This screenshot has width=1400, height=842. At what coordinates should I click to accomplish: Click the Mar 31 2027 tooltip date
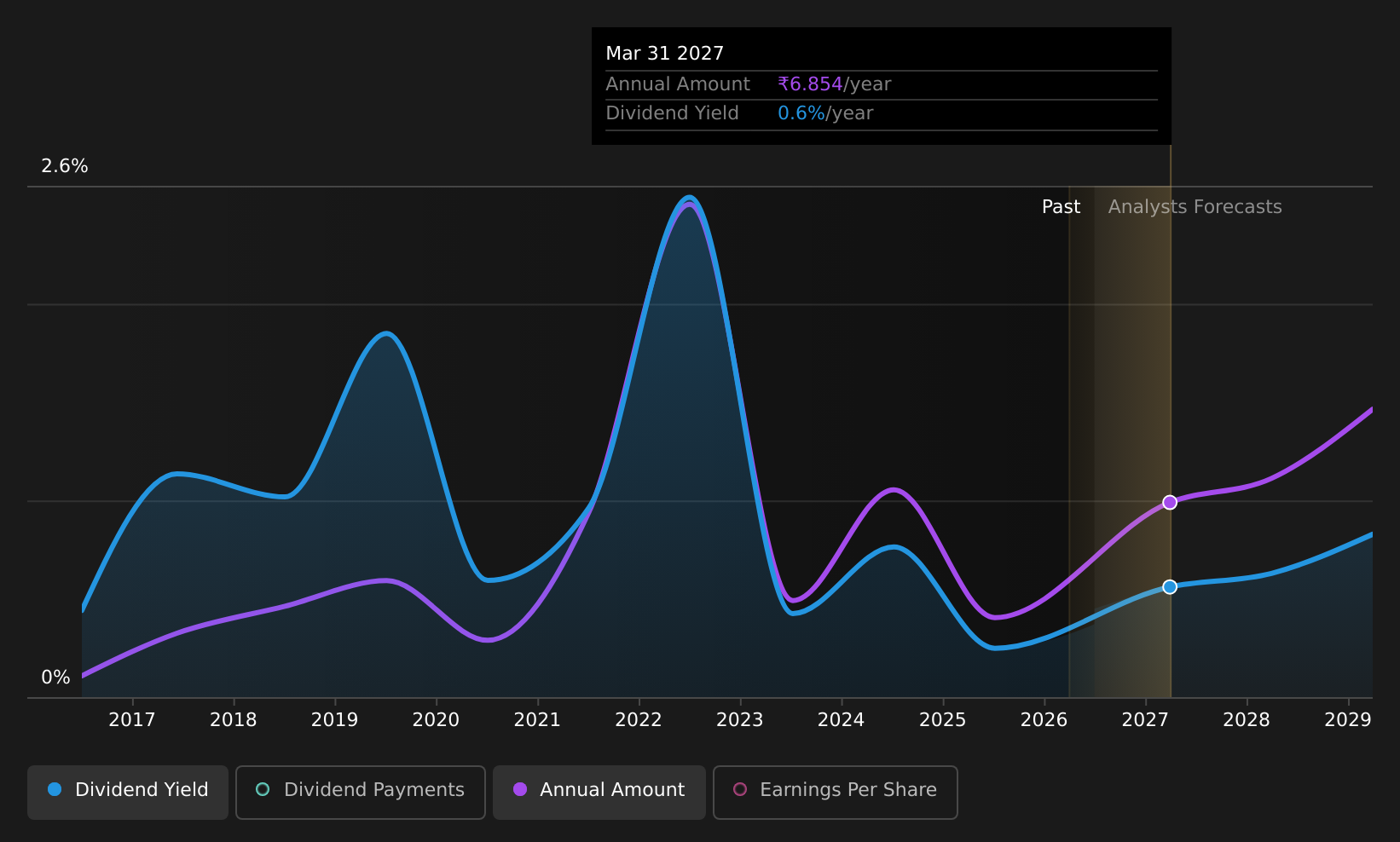pos(664,54)
